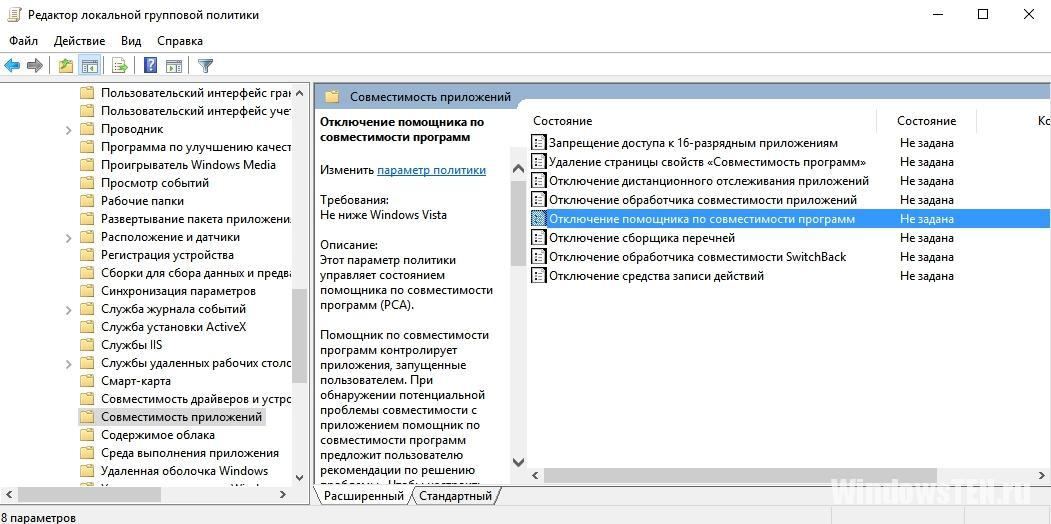This screenshot has height=524, width=1051.
Task: Select policy Отключение обработчика совместимости SwitchBack
Action: pyautogui.click(x=698, y=257)
